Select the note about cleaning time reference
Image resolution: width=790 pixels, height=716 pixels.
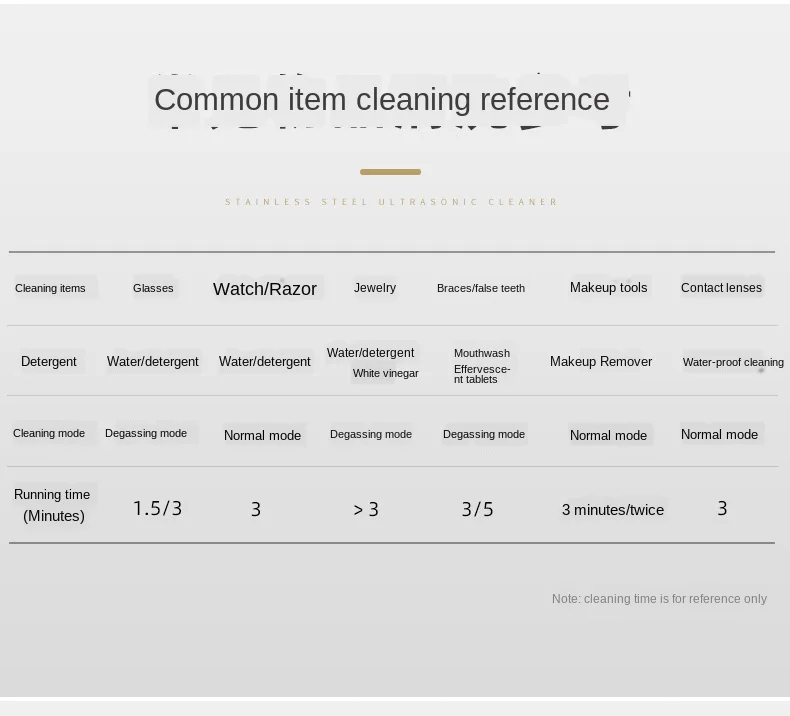click(659, 599)
